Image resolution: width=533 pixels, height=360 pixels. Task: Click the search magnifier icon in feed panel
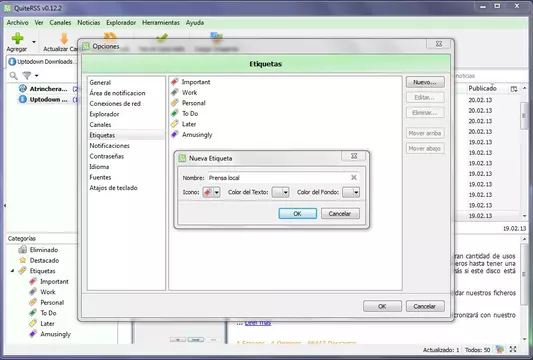pos(14,75)
